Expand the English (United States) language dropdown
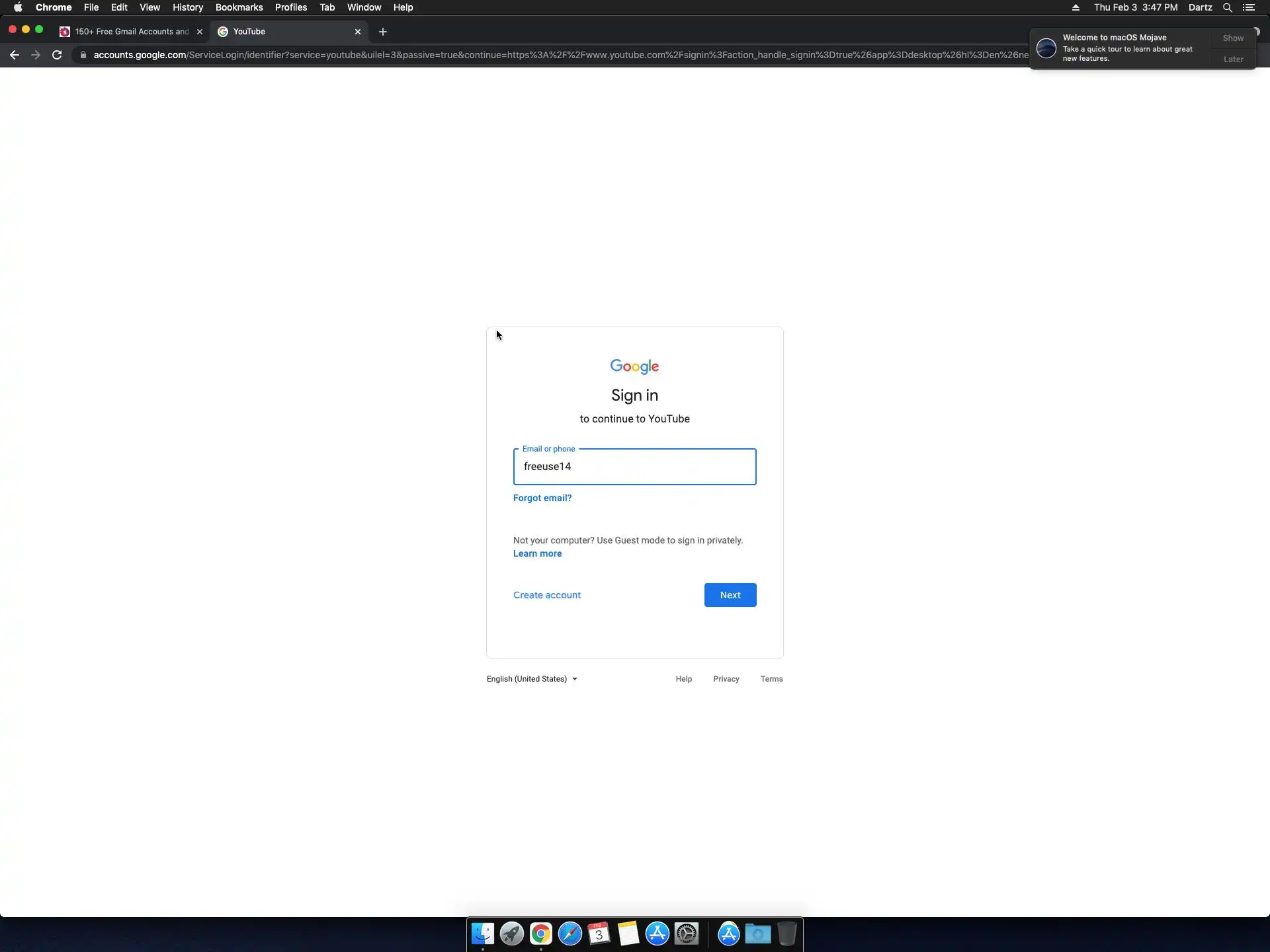 pyautogui.click(x=532, y=679)
